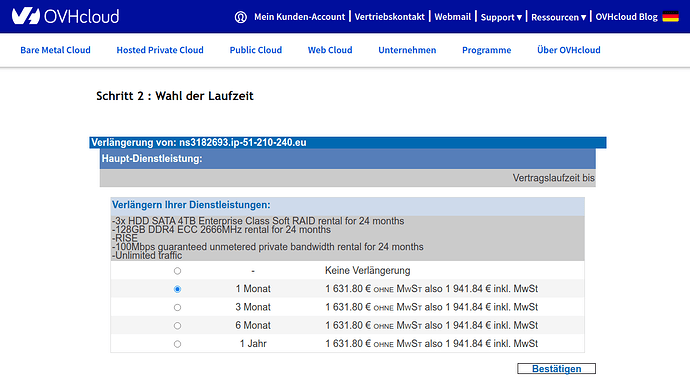Open Programme menu
This screenshot has height=389, width=690.
[486, 50]
